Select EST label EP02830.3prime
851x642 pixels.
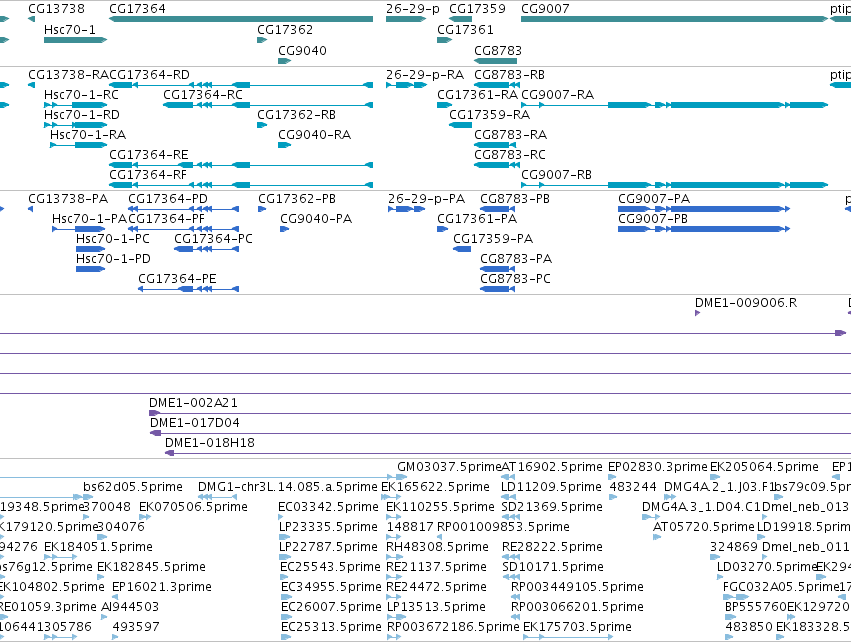tap(658, 467)
